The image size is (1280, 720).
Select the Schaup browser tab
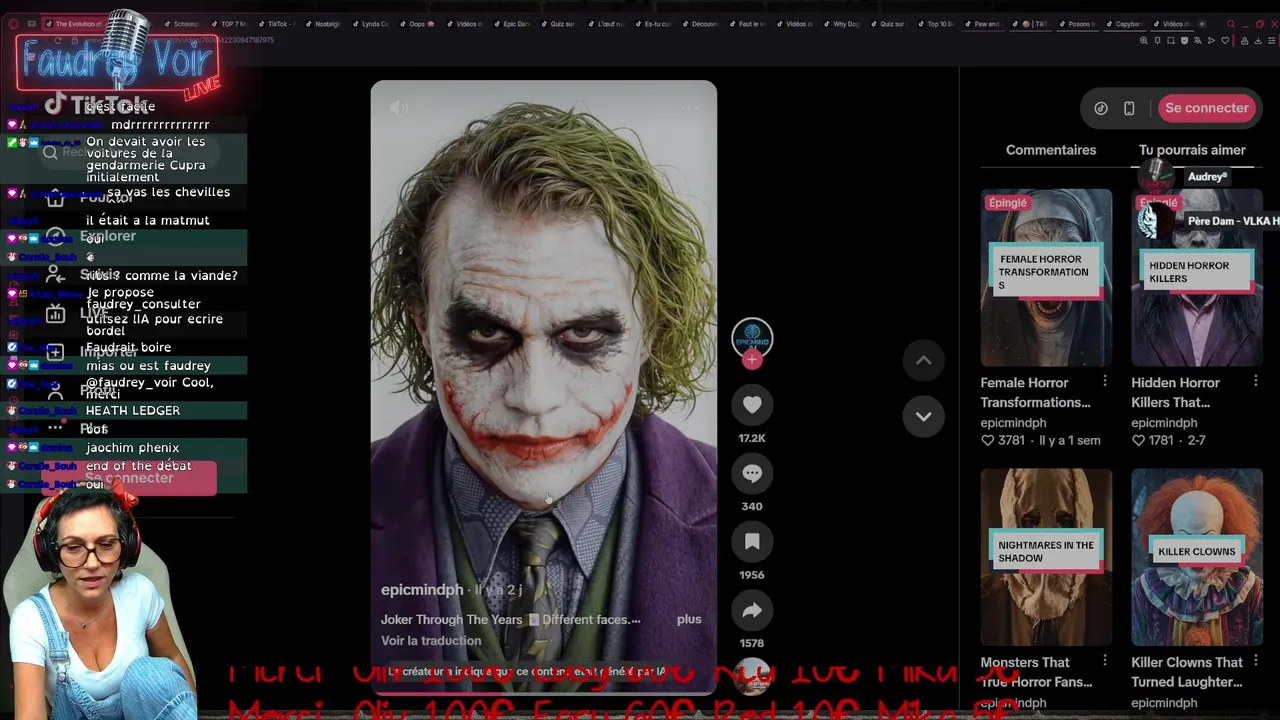[x=182, y=24]
